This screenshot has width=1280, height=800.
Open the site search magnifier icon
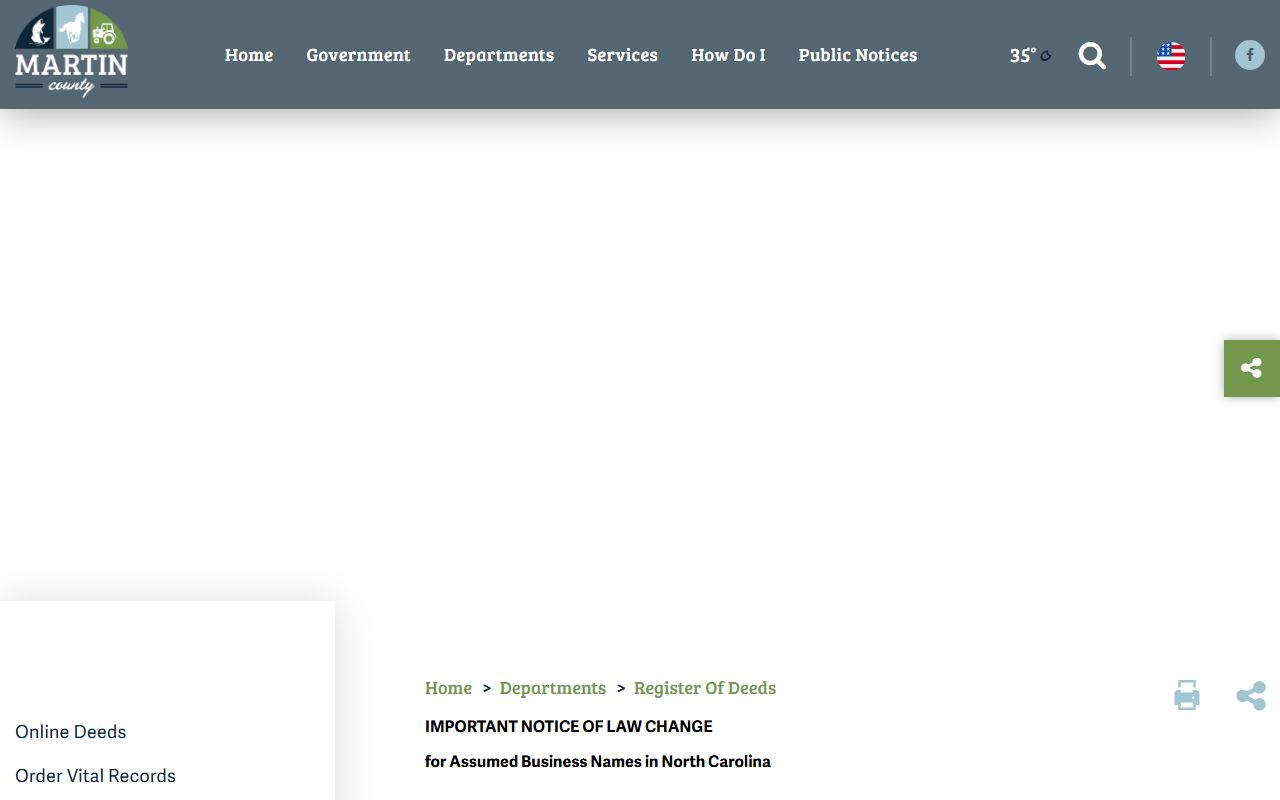(x=1092, y=56)
